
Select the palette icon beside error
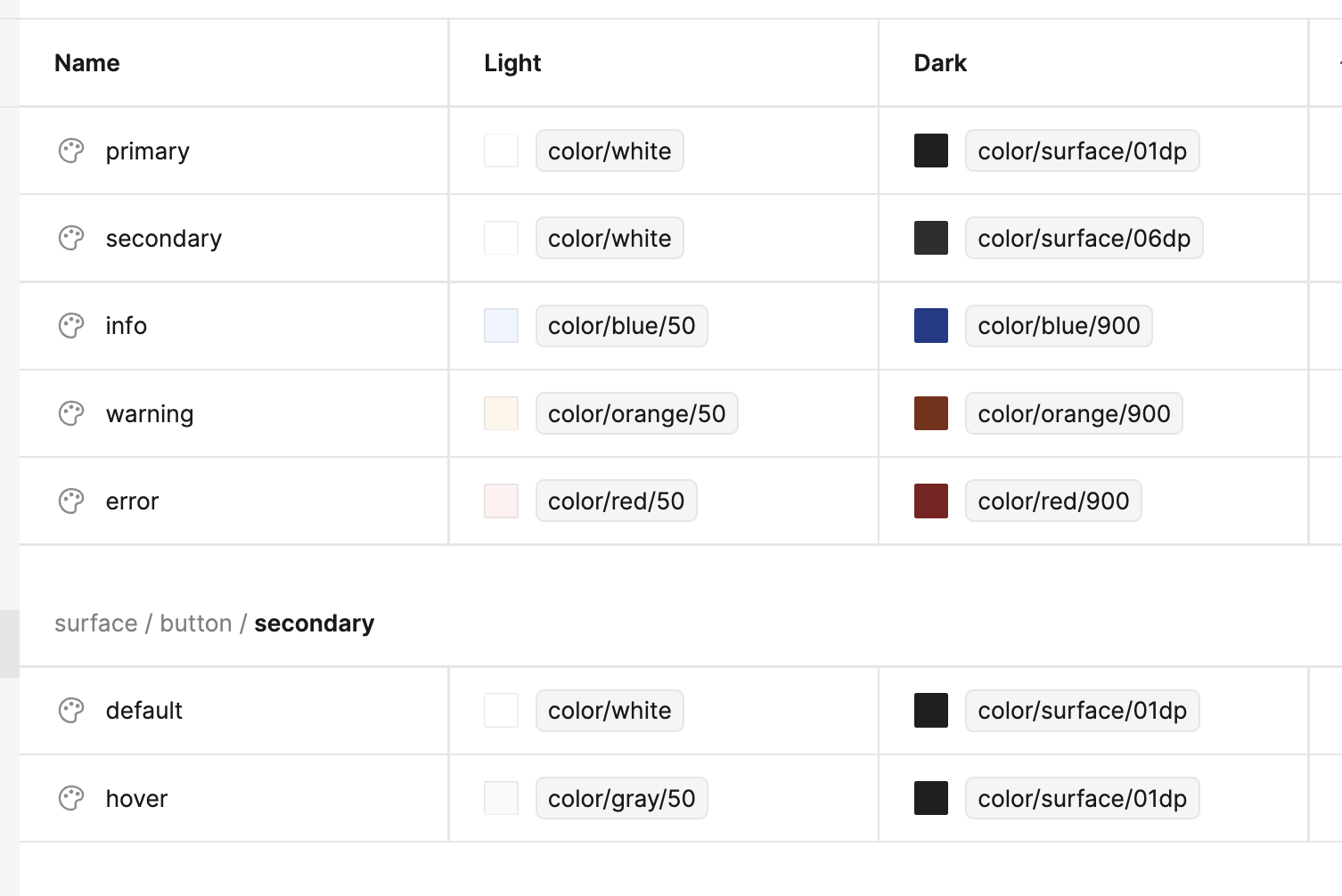[70, 501]
